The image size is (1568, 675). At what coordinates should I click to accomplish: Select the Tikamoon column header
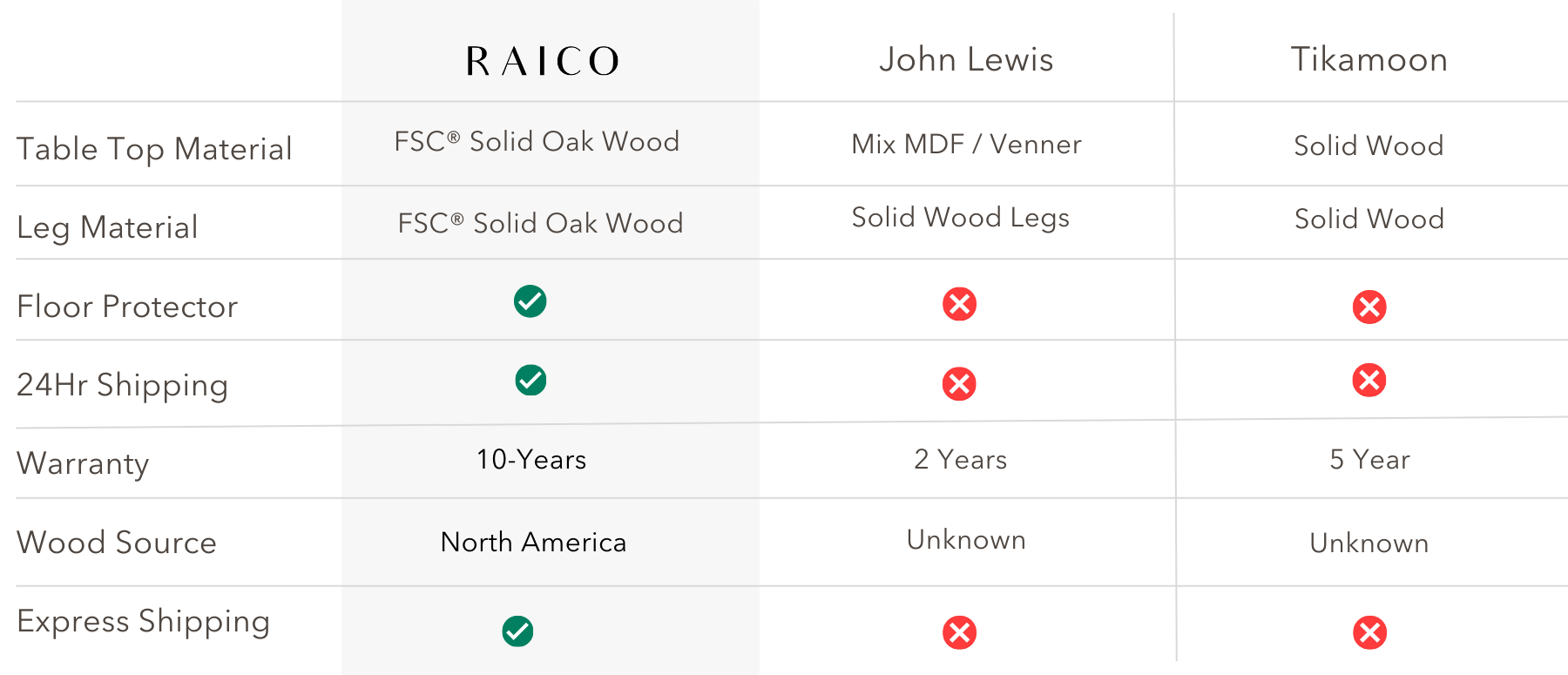(1369, 59)
